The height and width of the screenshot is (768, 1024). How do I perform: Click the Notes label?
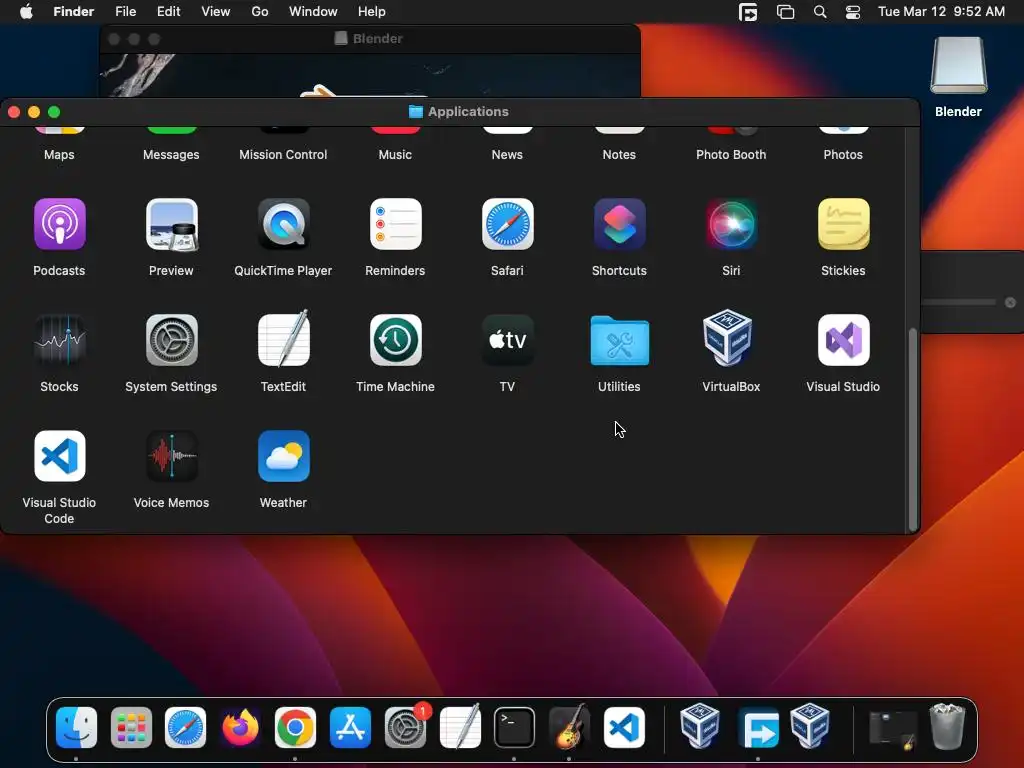pyautogui.click(x=619, y=155)
